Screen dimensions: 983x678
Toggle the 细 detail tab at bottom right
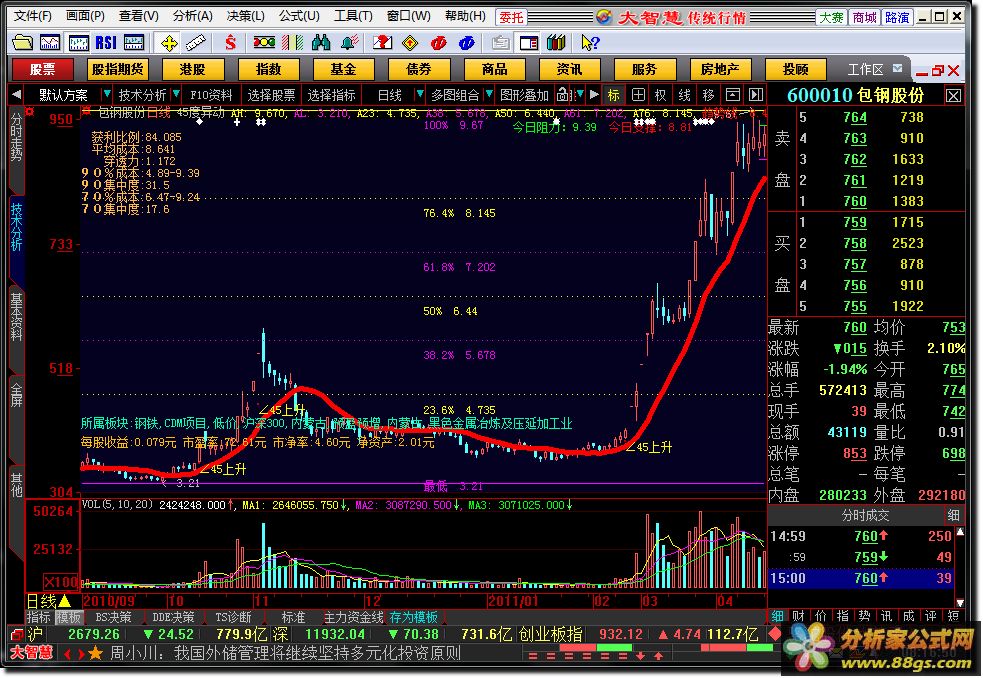point(777,617)
